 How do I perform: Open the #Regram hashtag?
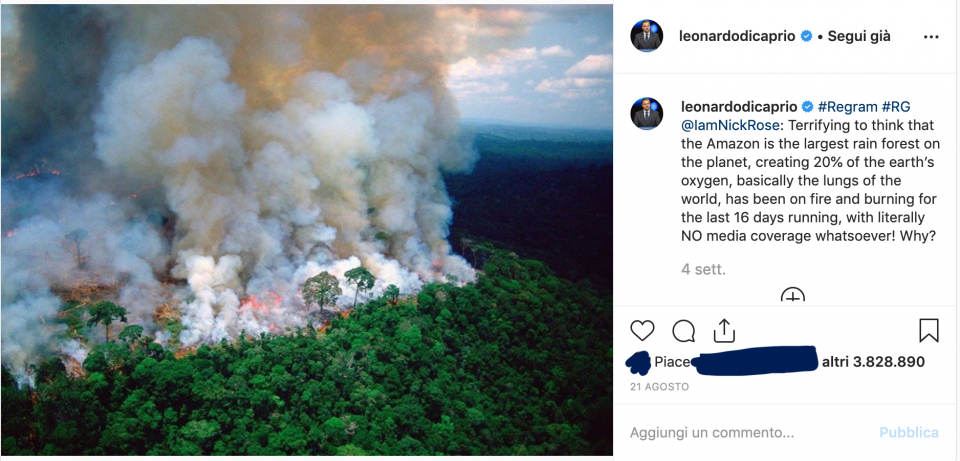[x=849, y=107]
